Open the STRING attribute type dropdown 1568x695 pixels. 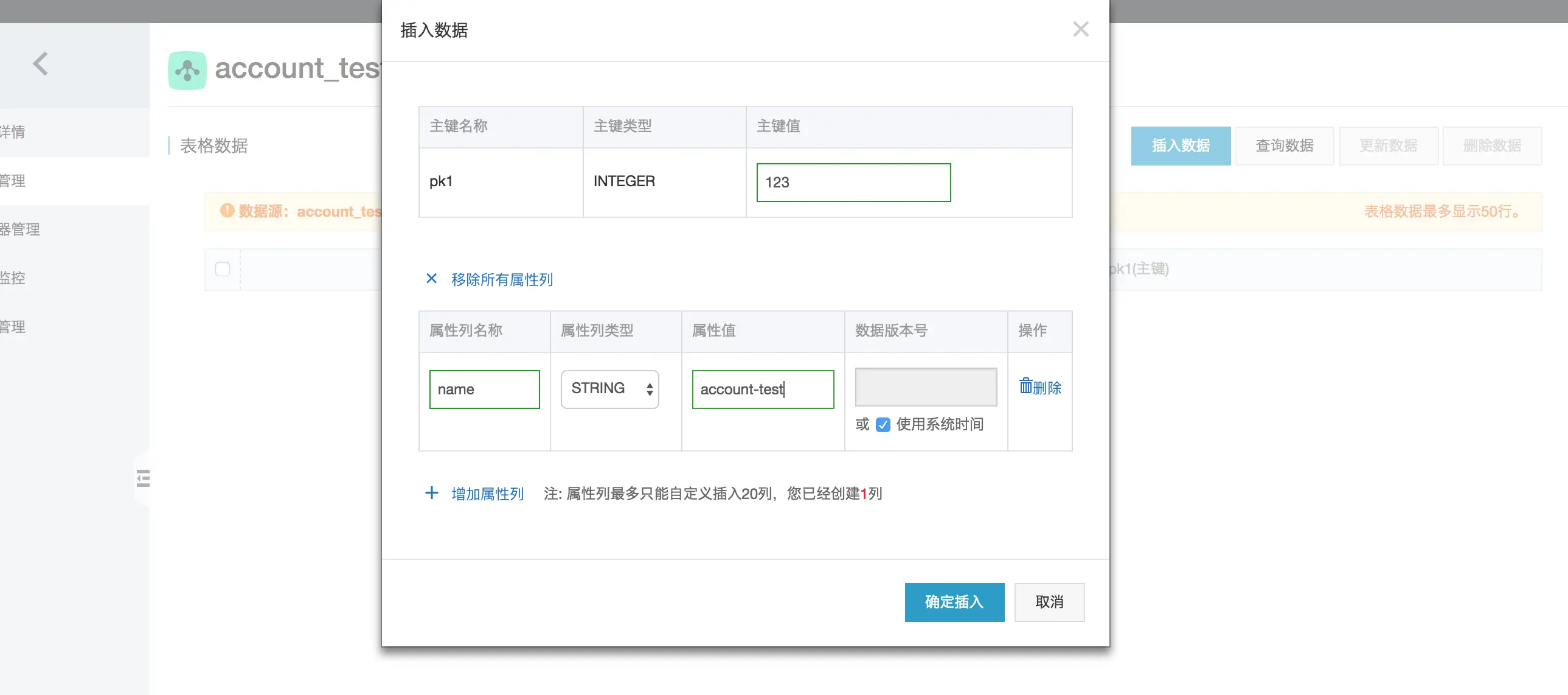609,388
